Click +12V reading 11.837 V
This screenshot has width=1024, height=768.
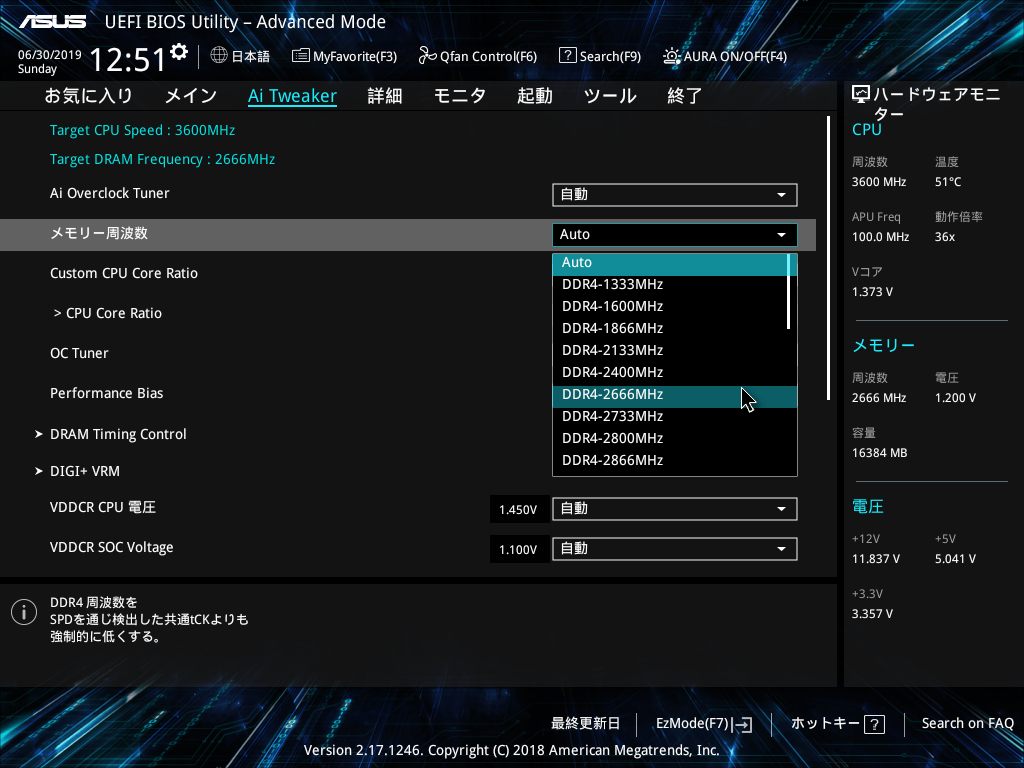pos(876,559)
